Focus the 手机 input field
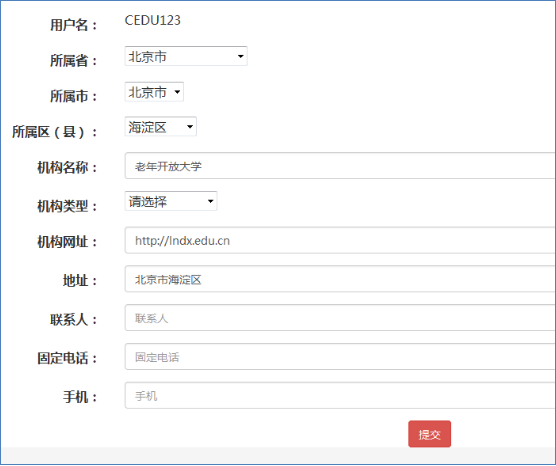Viewport: 556px width, 466px height. click(340, 395)
